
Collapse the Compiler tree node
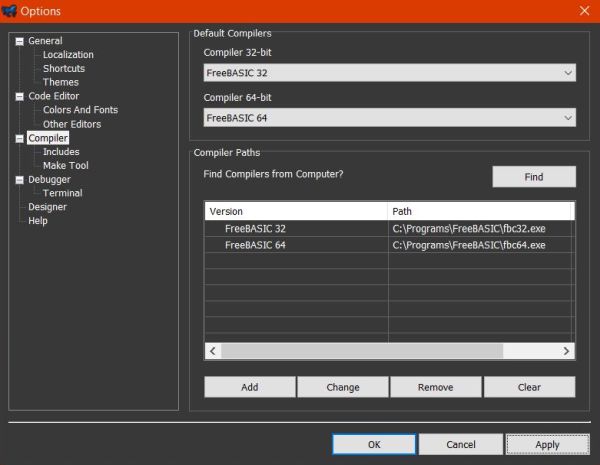click(20, 139)
